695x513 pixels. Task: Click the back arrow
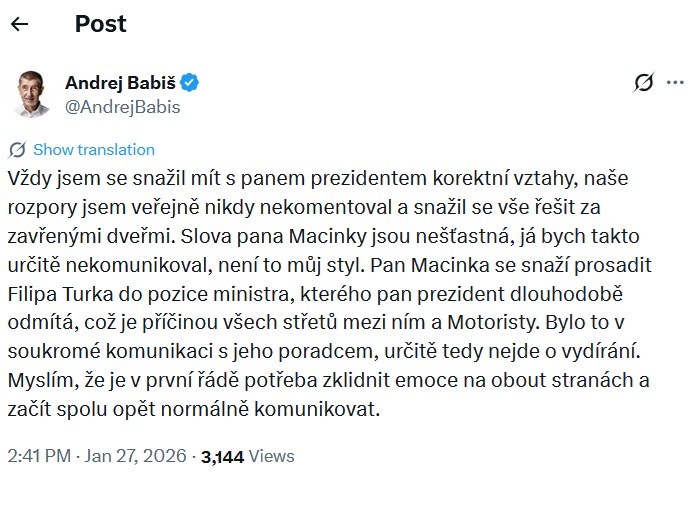[19, 25]
